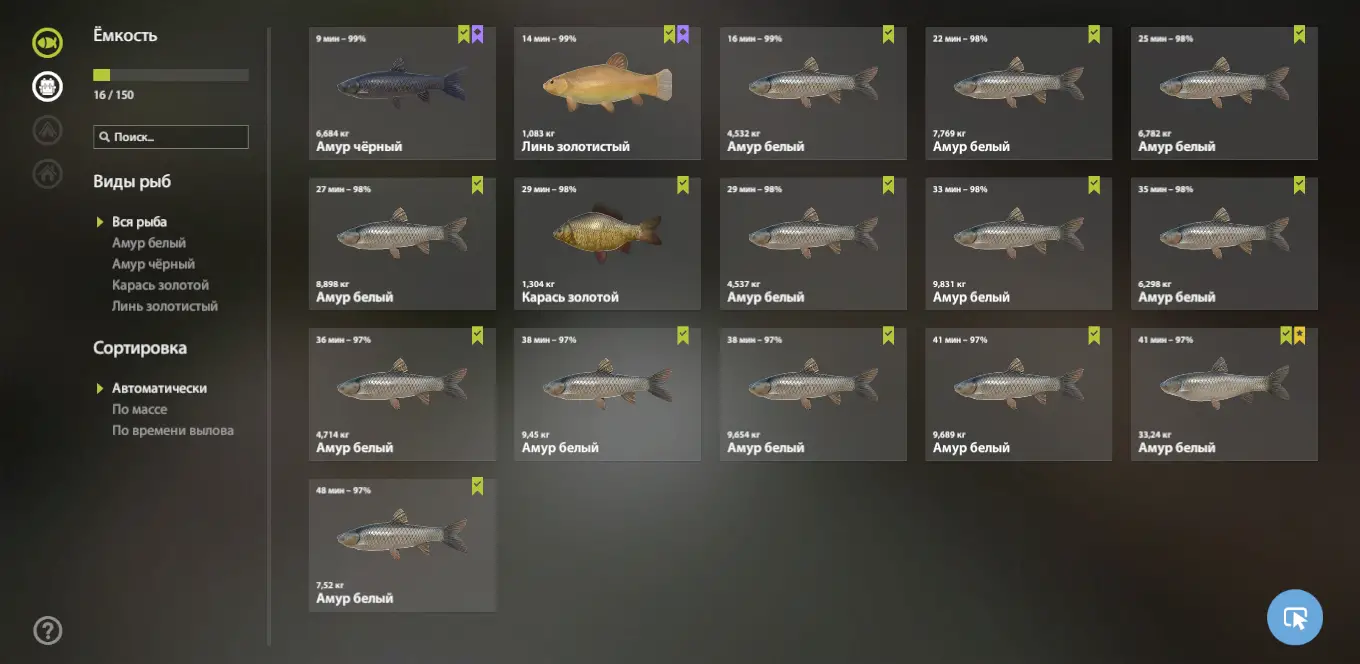1360x664 pixels.
Task: Open the fish keepnet icon in sidebar
Action: point(47,43)
